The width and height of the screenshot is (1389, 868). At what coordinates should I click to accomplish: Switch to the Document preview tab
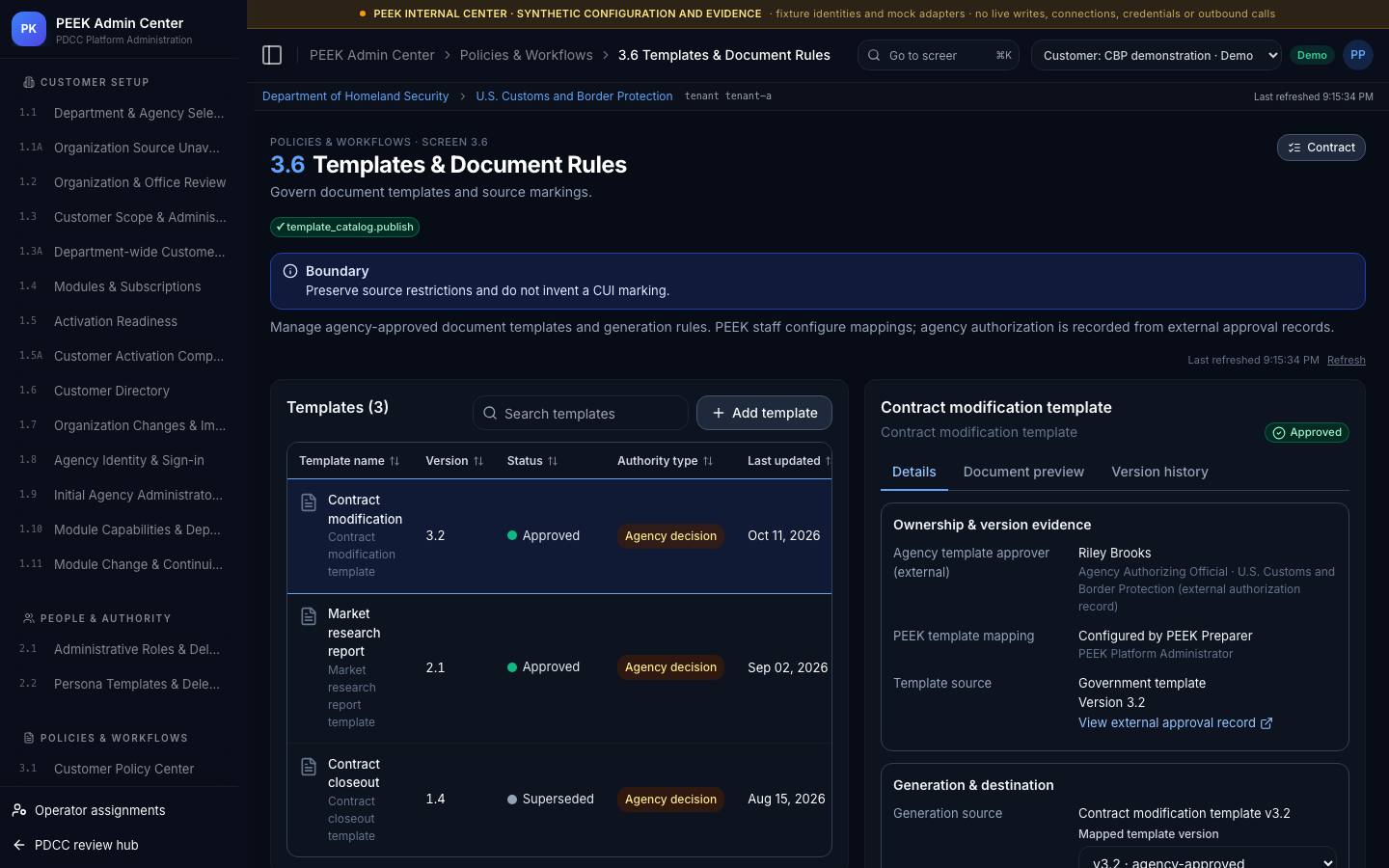(1023, 472)
